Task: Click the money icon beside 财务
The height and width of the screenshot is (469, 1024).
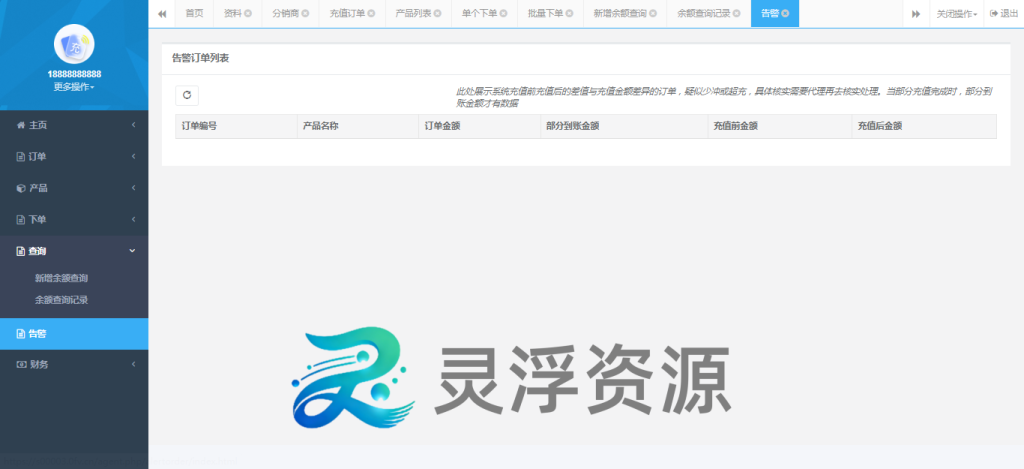Action: (20, 364)
